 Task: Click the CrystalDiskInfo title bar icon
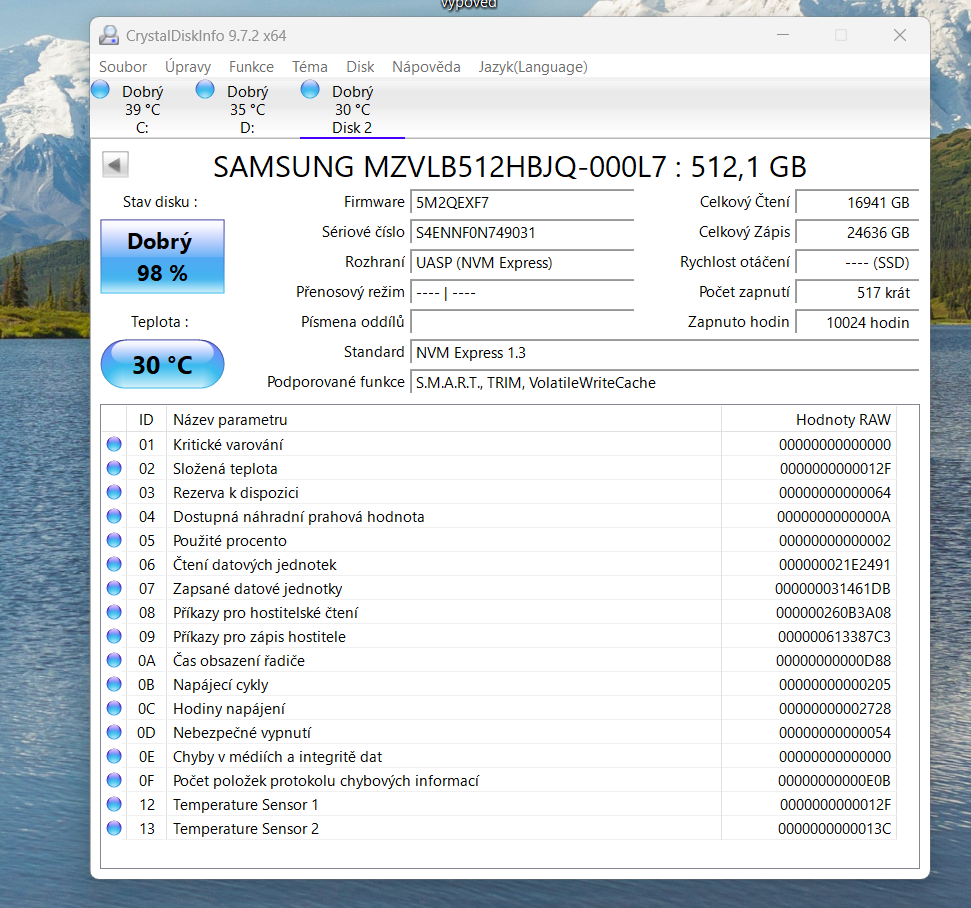click(108, 34)
